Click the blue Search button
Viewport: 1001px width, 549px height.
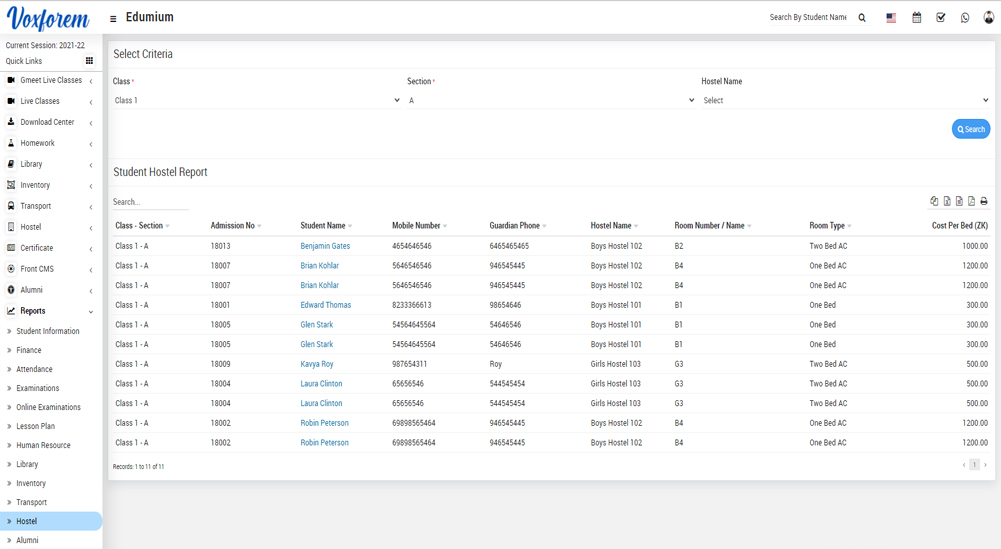970,129
